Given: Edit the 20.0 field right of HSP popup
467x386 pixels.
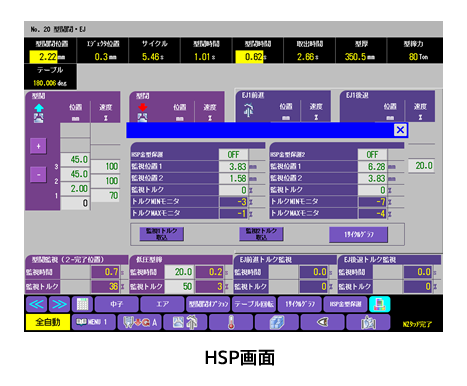Looking at the screenshot, I should tap(421, 166).
